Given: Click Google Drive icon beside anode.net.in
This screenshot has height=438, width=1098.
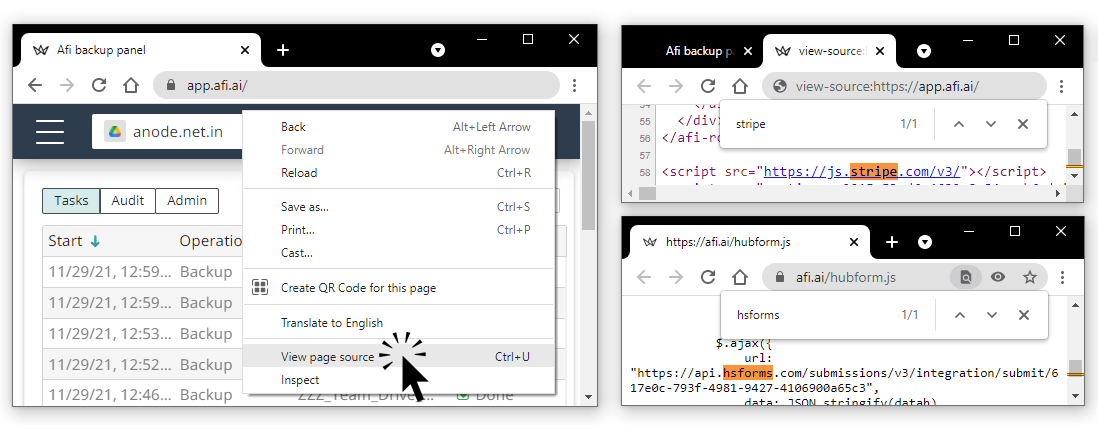Looking at the screenshot, I should [x=115, y=131].
